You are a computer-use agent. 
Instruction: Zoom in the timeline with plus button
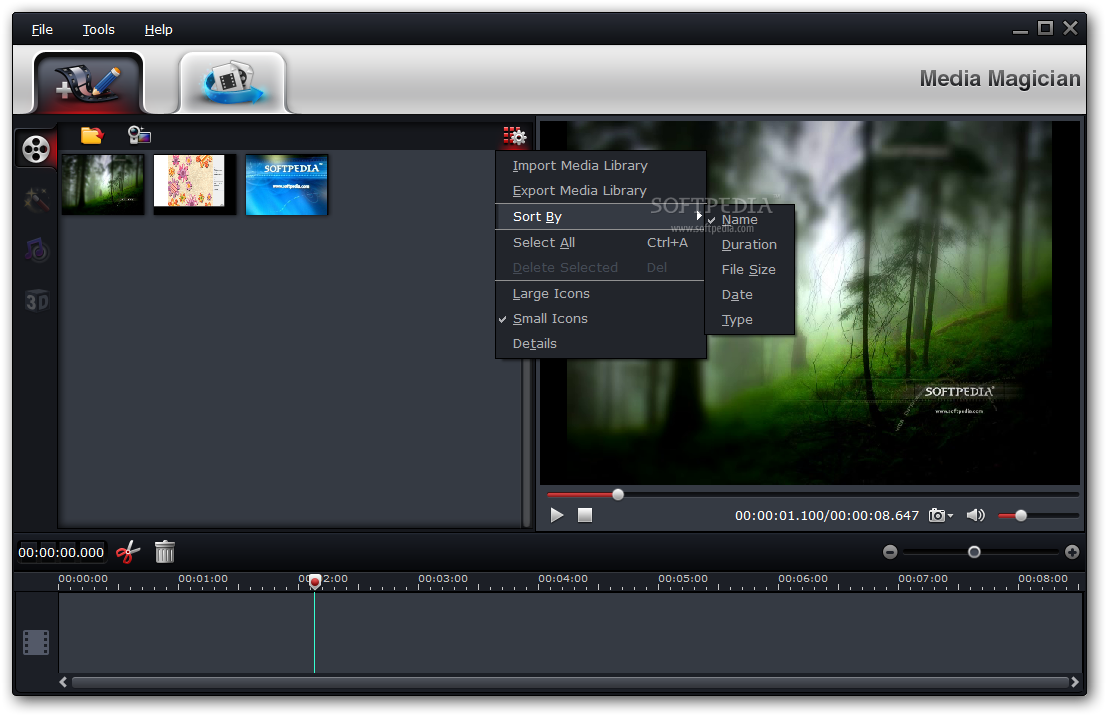pos(1072,552)
